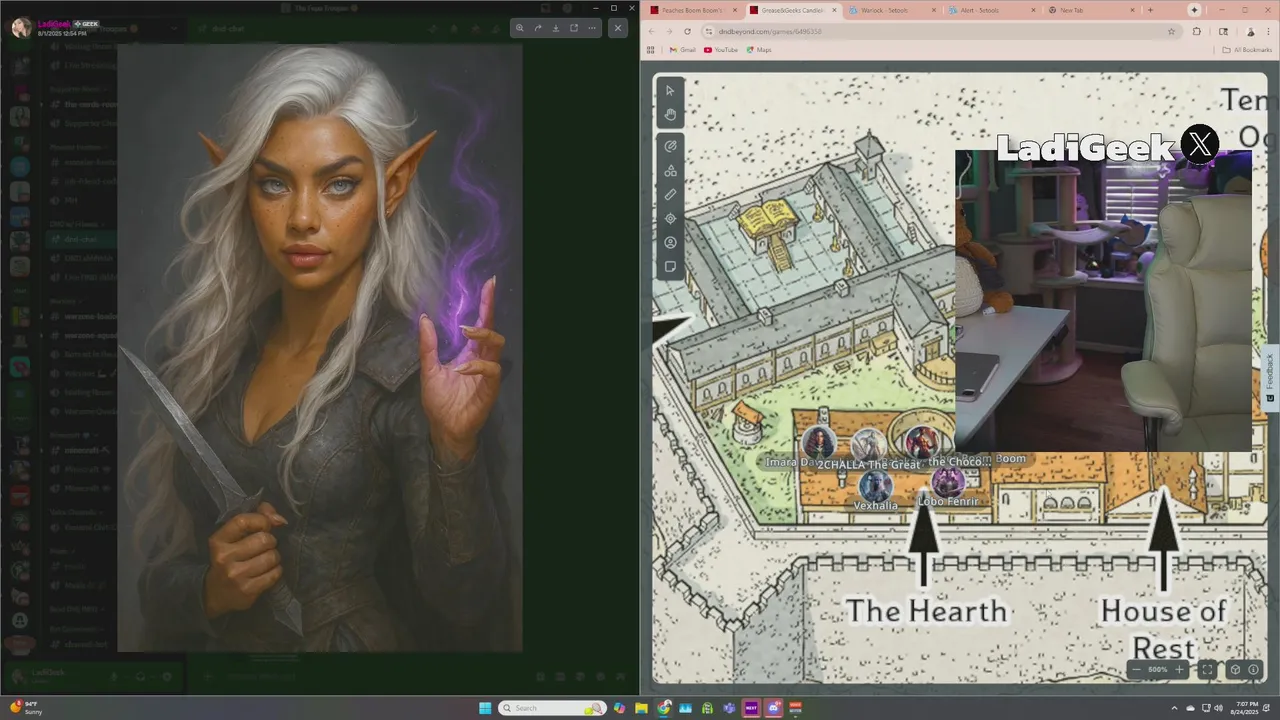Open a new browser tab with plus button
This screenshot has width=1280, height=720.
click(x=1150, y=10)
